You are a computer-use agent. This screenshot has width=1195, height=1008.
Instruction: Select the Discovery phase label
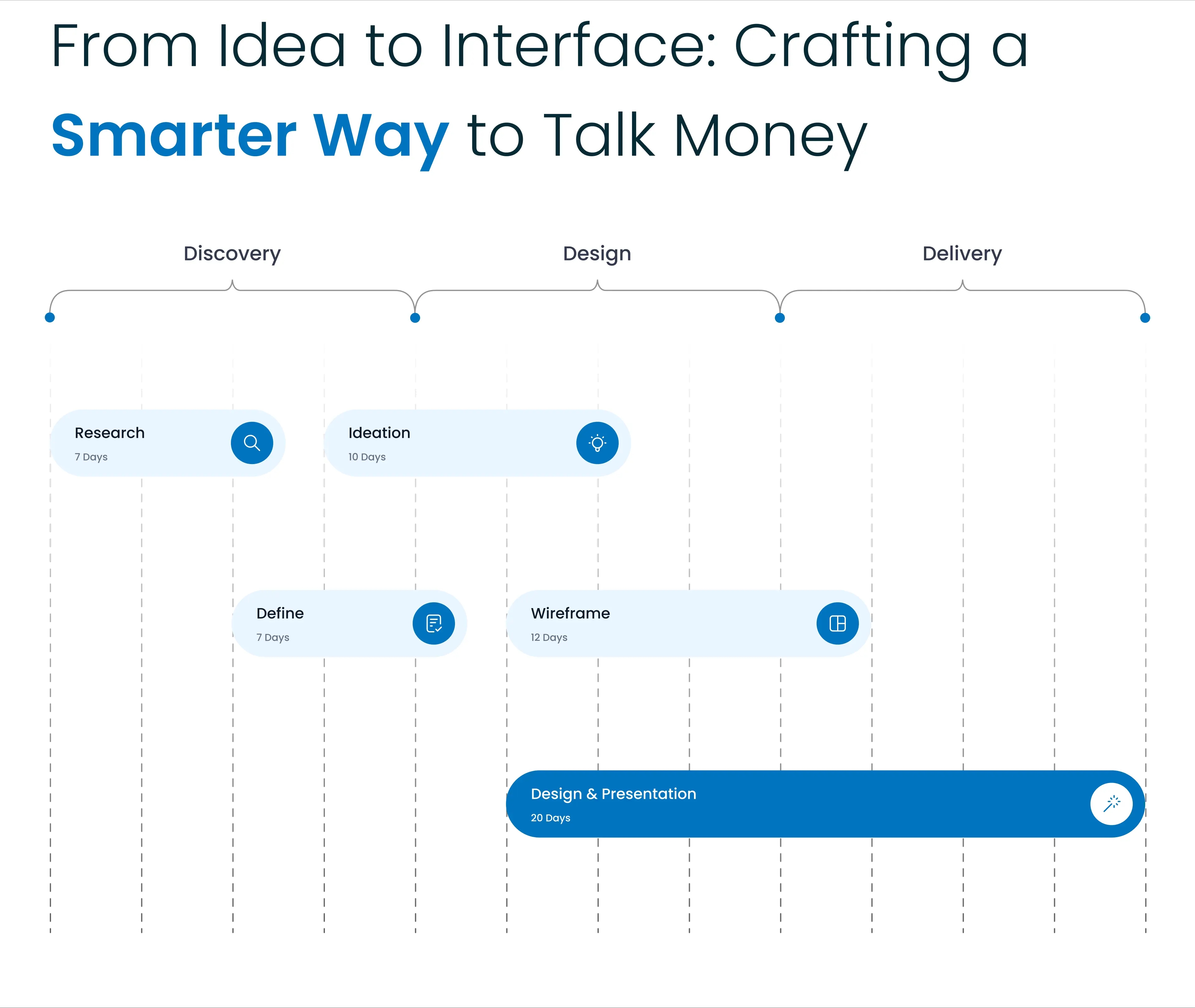pyautogui.click(x=232, y=253)
